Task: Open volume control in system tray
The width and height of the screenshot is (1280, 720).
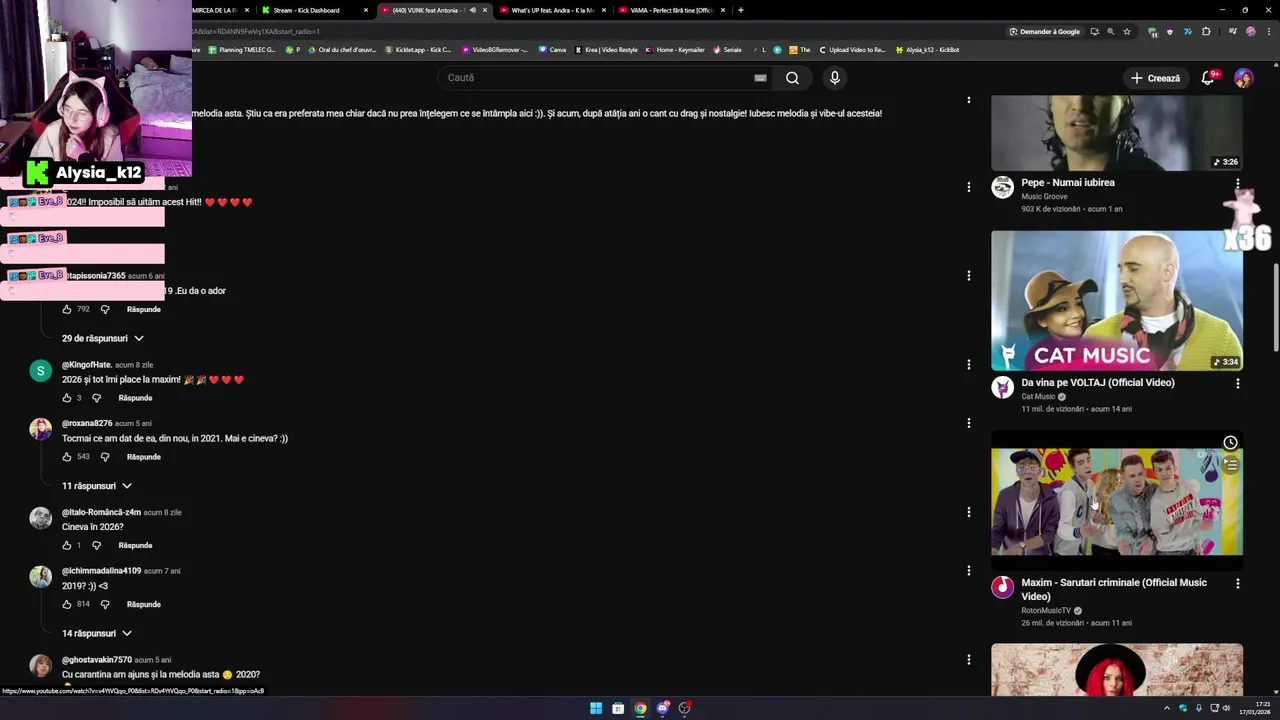Action: [1227, 708]
